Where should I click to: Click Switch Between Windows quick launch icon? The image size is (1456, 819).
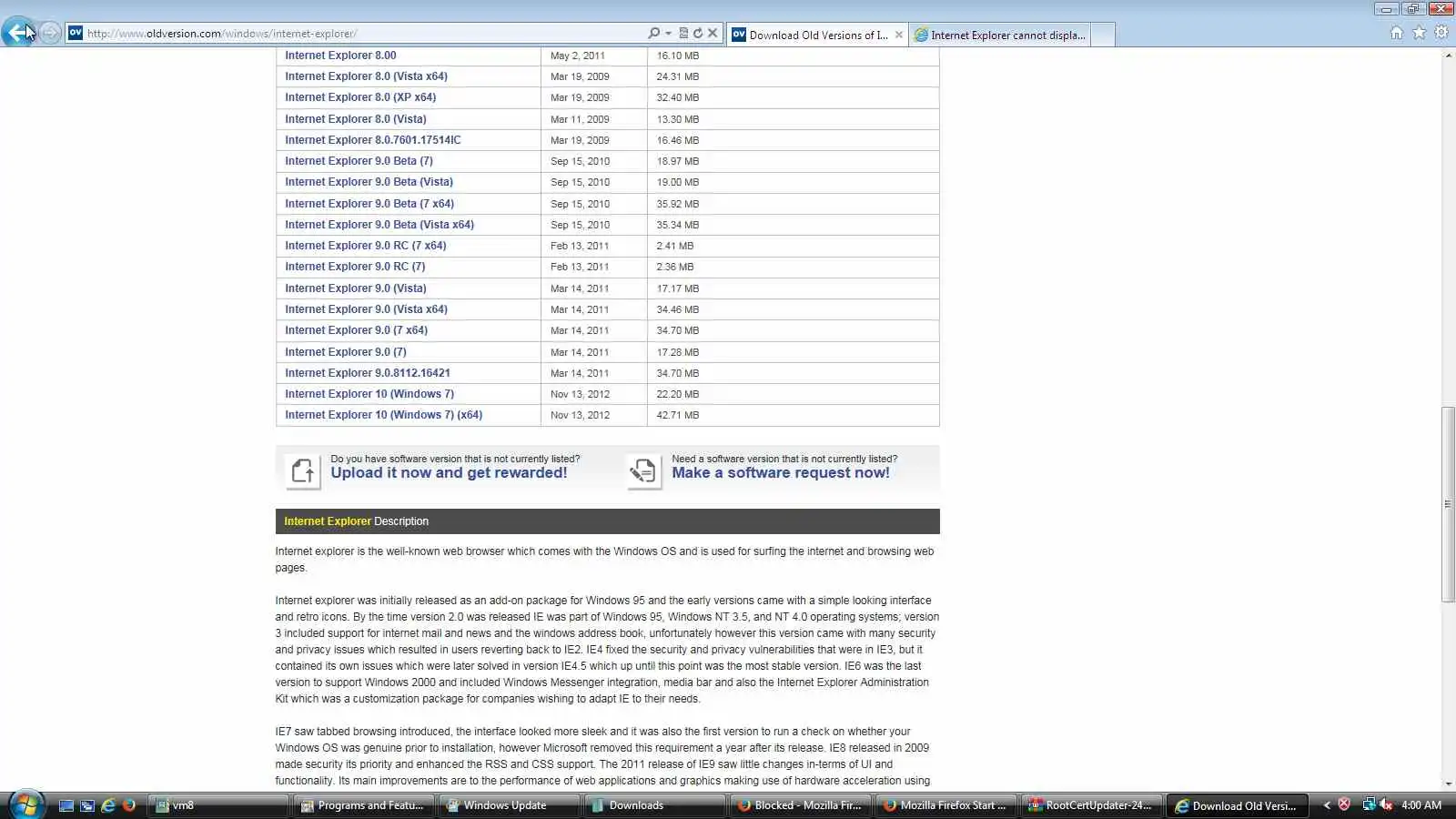tap(87, 805)
